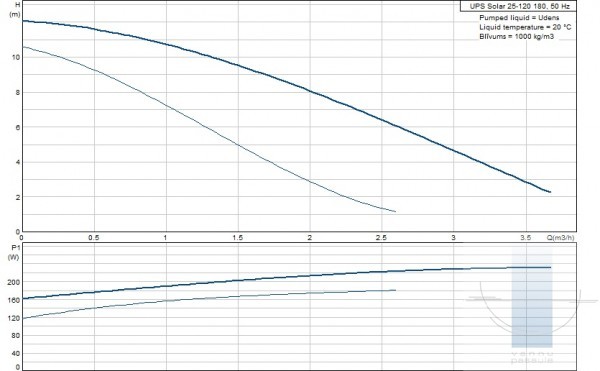Click the 160 tick on power axis
This screenshot has height=371, width=600.
pos(14,300)
